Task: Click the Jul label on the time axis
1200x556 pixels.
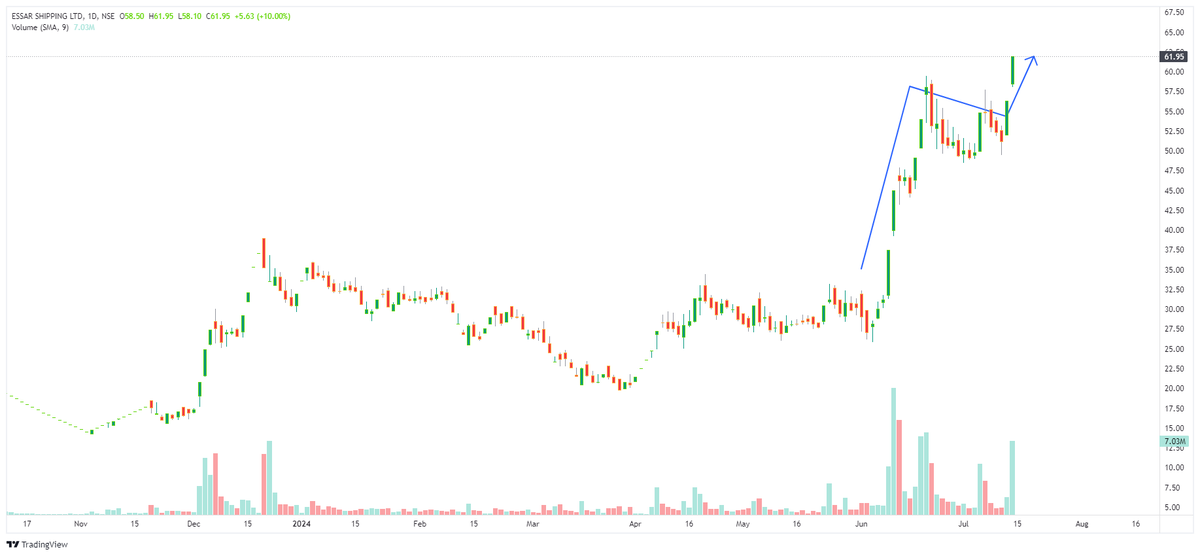Action: click(x=964, y=523)
